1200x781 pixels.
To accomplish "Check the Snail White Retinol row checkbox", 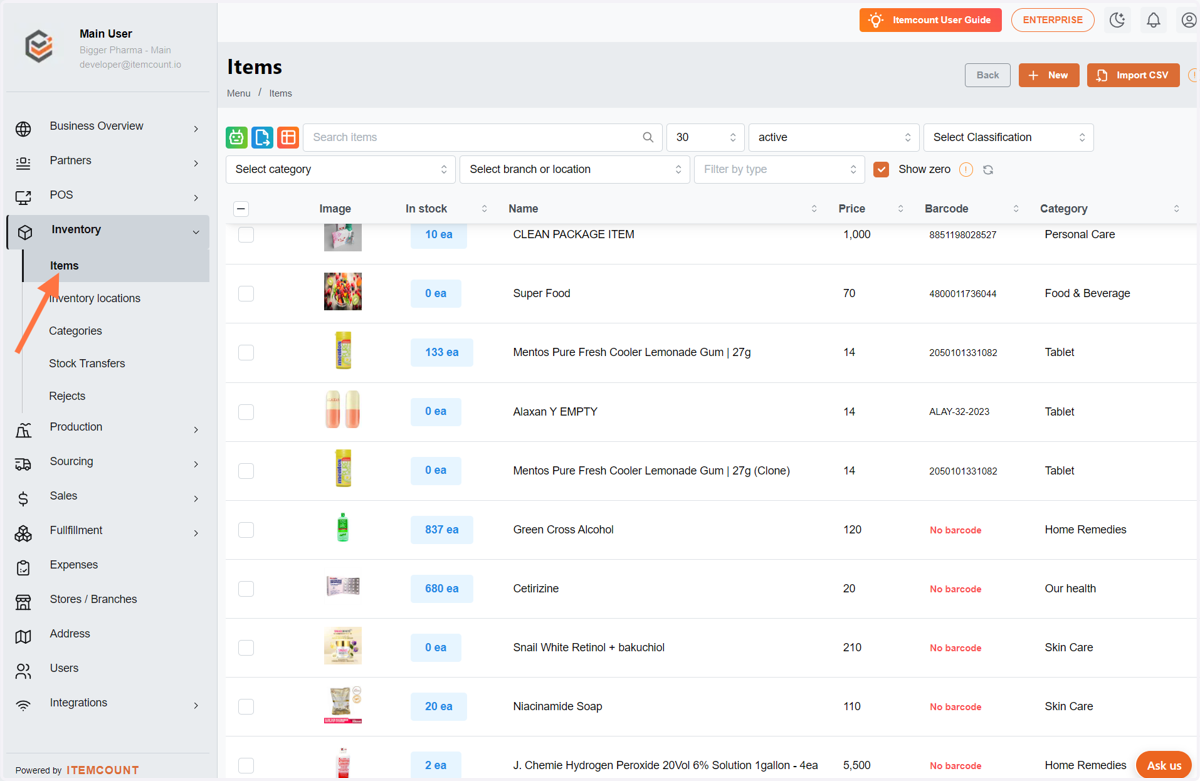I will pyautogui.click(x=246, y=648).
